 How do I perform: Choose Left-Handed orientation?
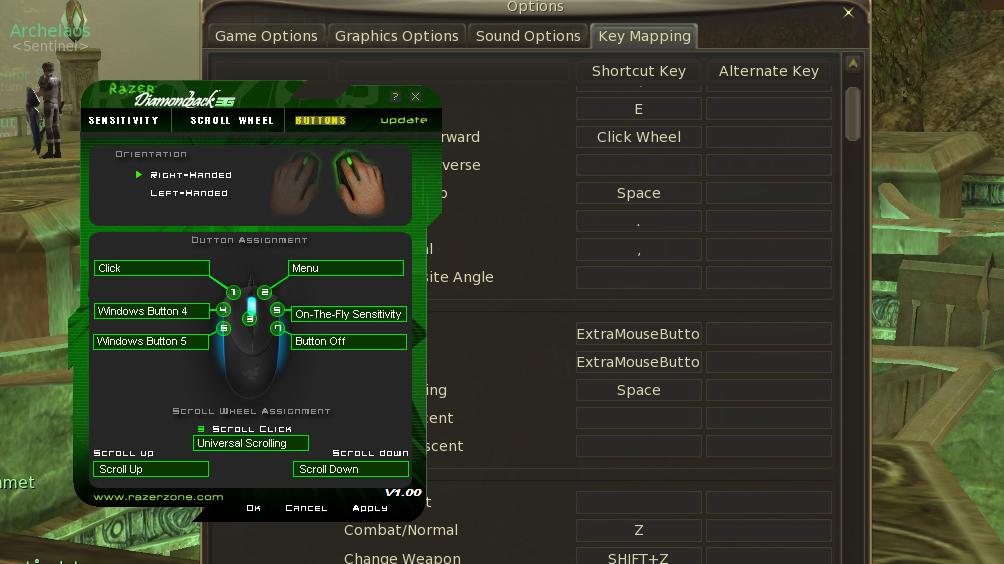point(189,193)
